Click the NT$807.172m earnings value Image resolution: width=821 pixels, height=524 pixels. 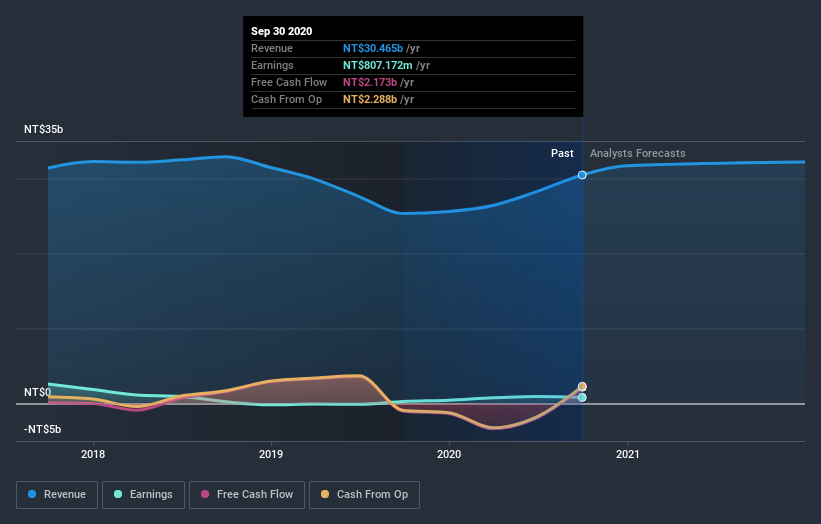point(378,65)
